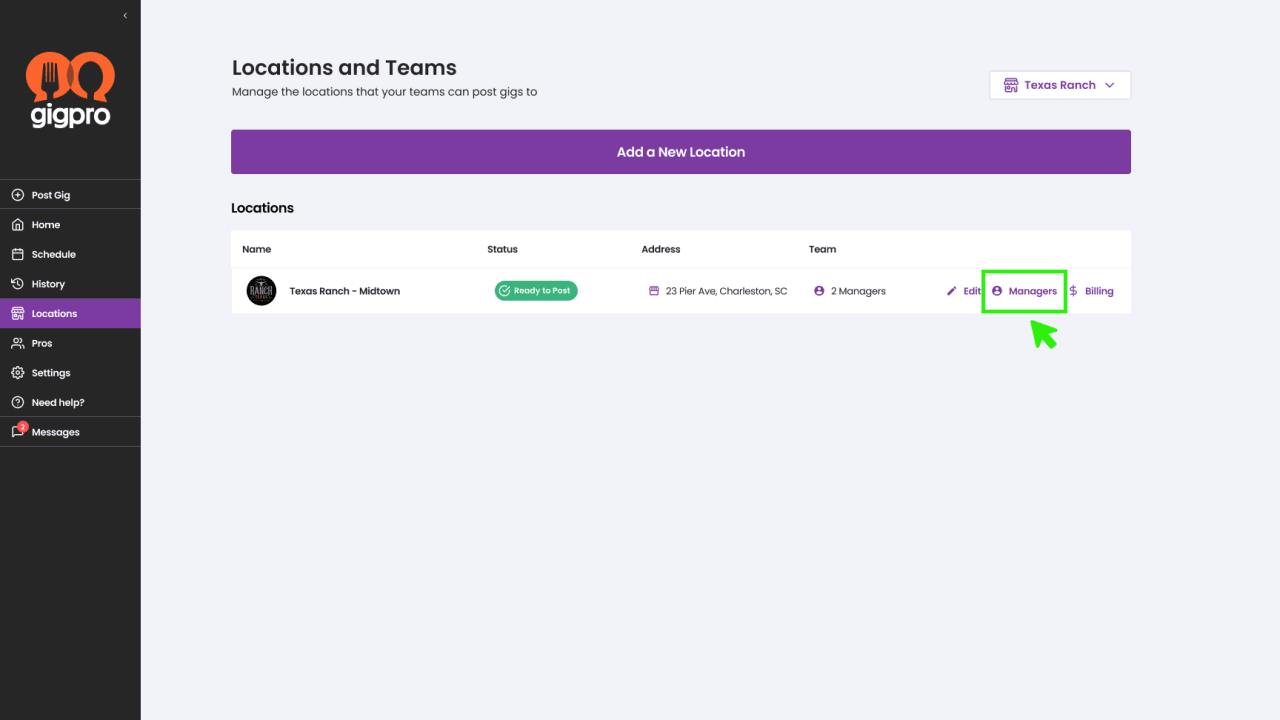Click the store icon in Texas Ranch dropdown
Viewport: 1280px width, 720px height.
[x=1011, y=85]
